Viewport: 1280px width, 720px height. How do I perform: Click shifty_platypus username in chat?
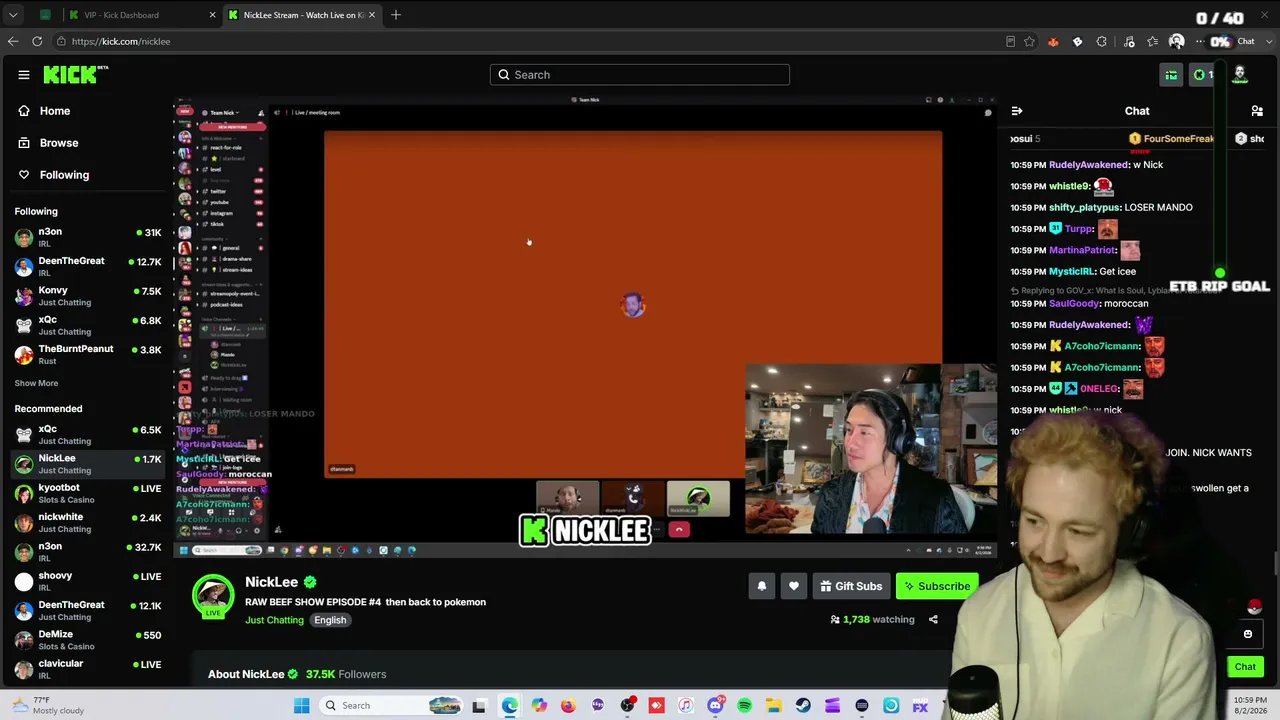[x=1084, y=208]
